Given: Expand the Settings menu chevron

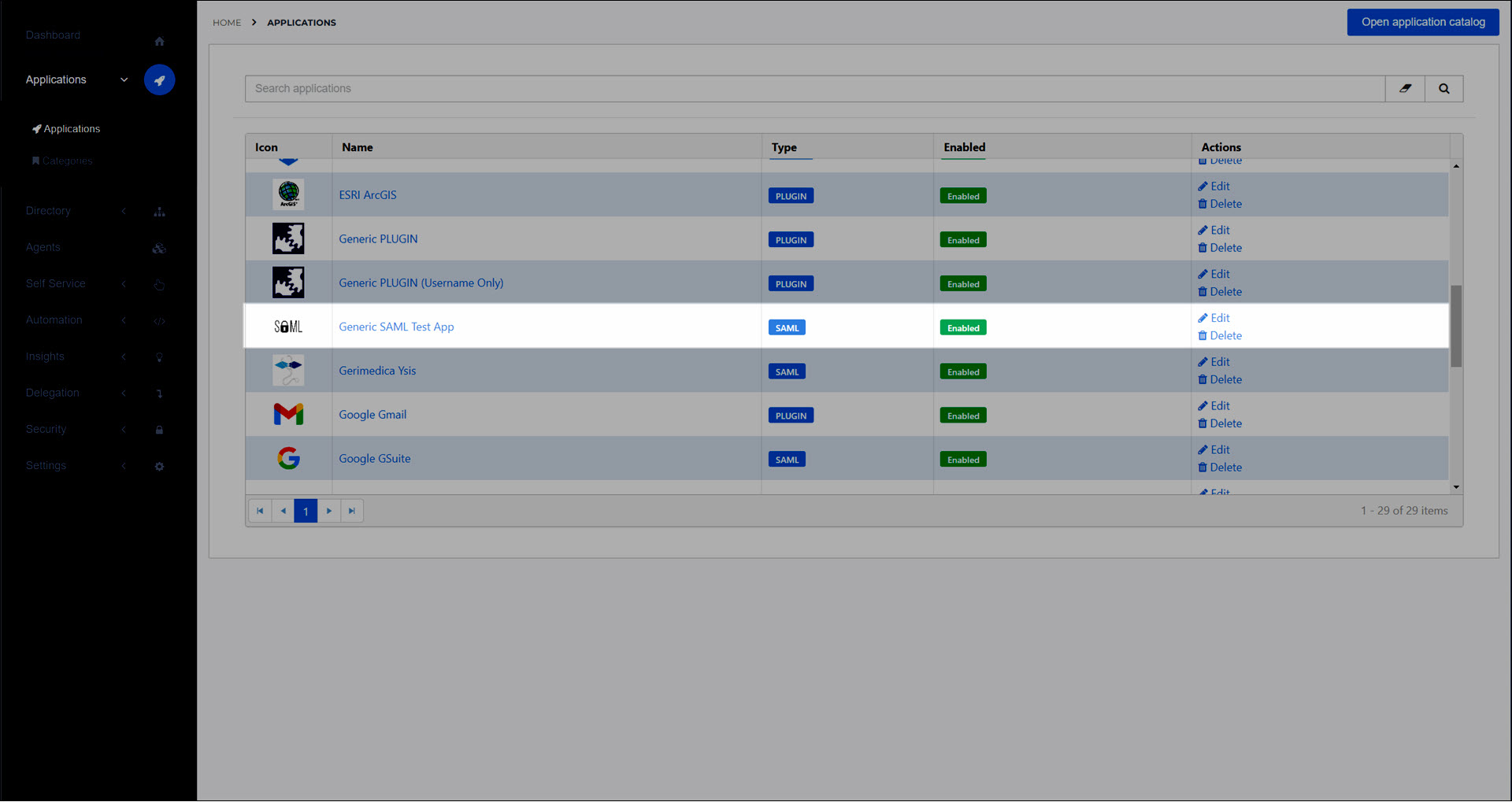Looking at the screenshot, I should tap(124, 465).
